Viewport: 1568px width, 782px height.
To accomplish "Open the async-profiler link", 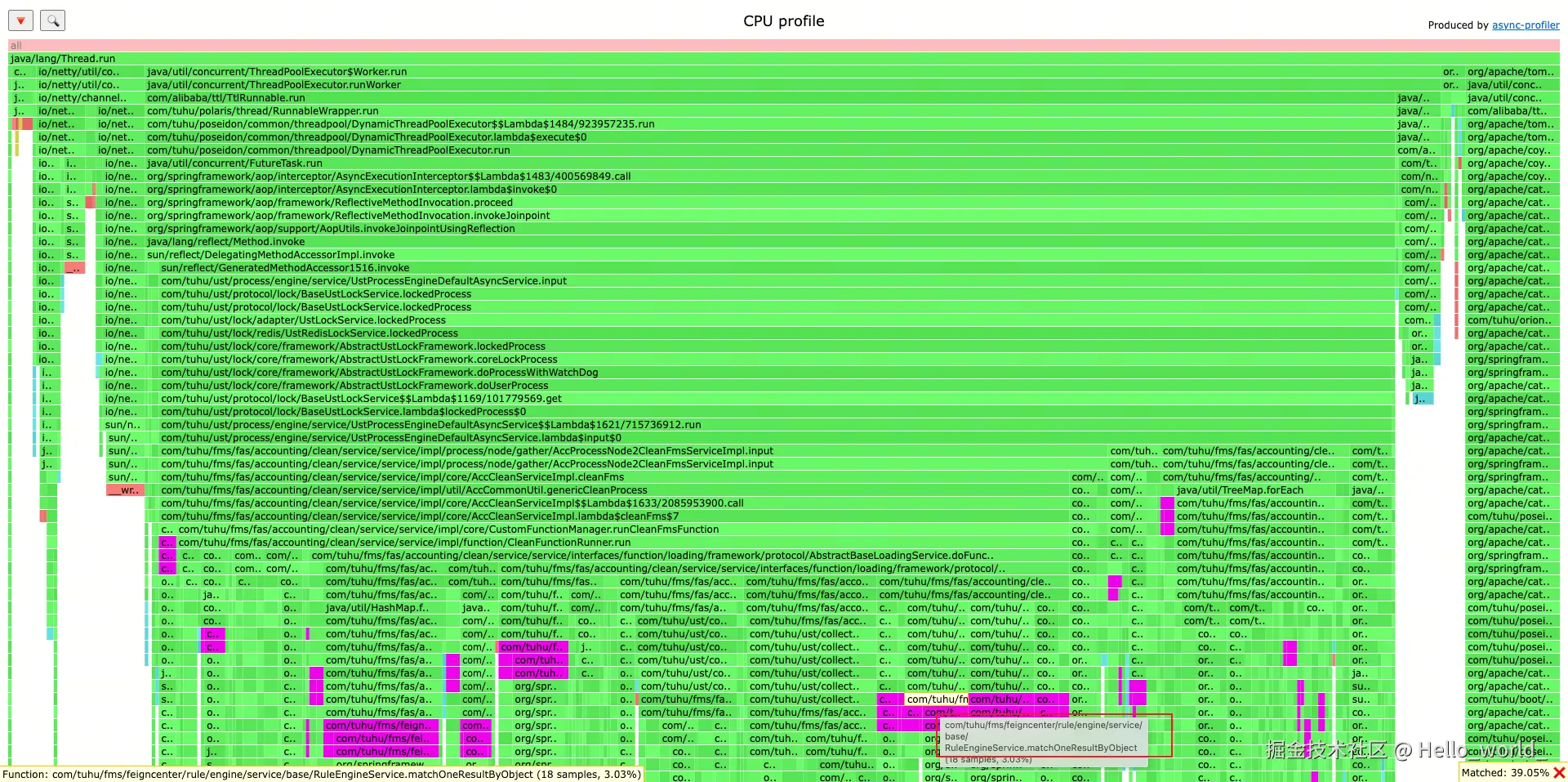I will coord(1526,25).
